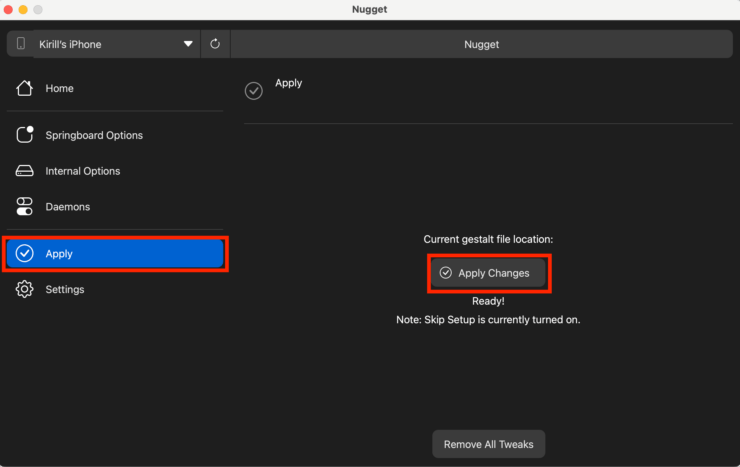Expand device list using dropdown arrow
The width and height of the screenshot is (740, 467).
[x=188, y=44]
